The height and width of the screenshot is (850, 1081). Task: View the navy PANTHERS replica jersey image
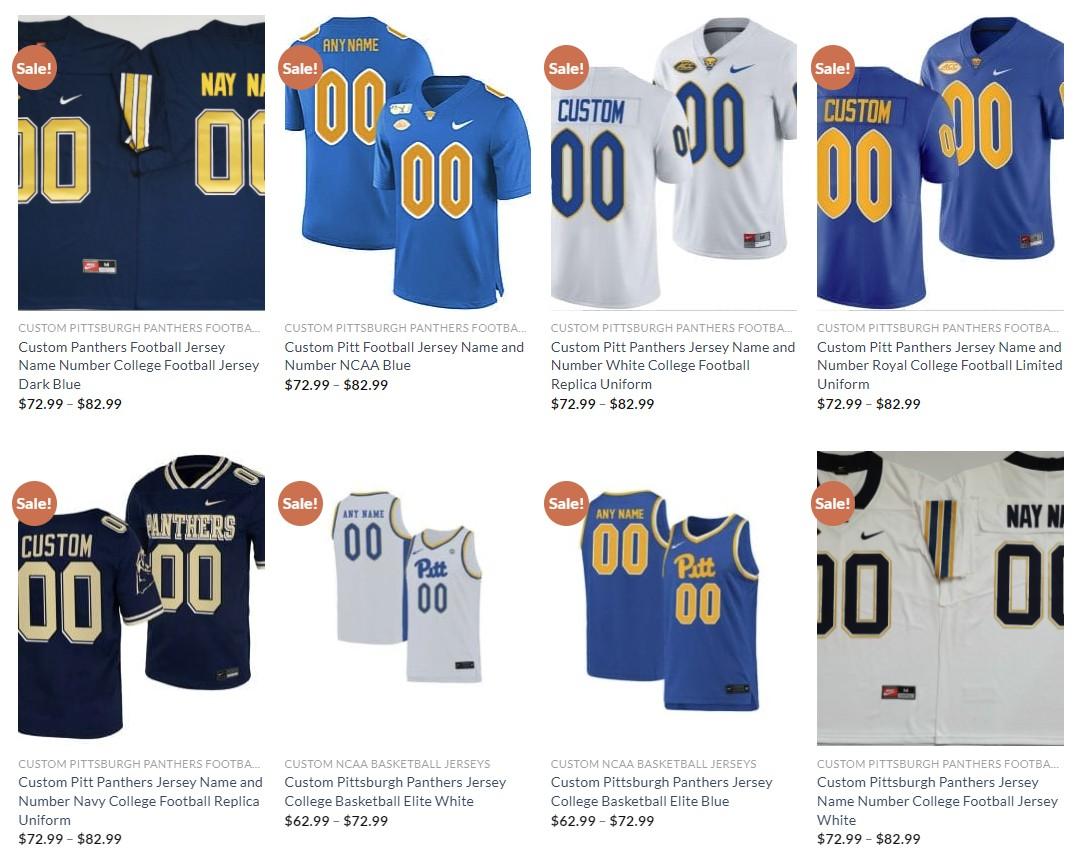141,598
